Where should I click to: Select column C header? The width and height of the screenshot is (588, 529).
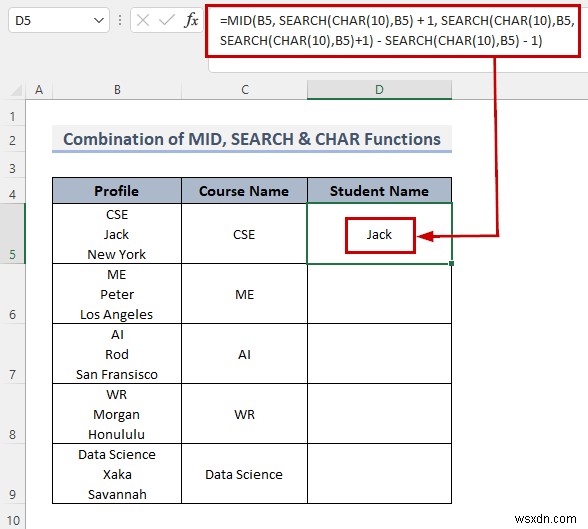click(x=244, y=90)
